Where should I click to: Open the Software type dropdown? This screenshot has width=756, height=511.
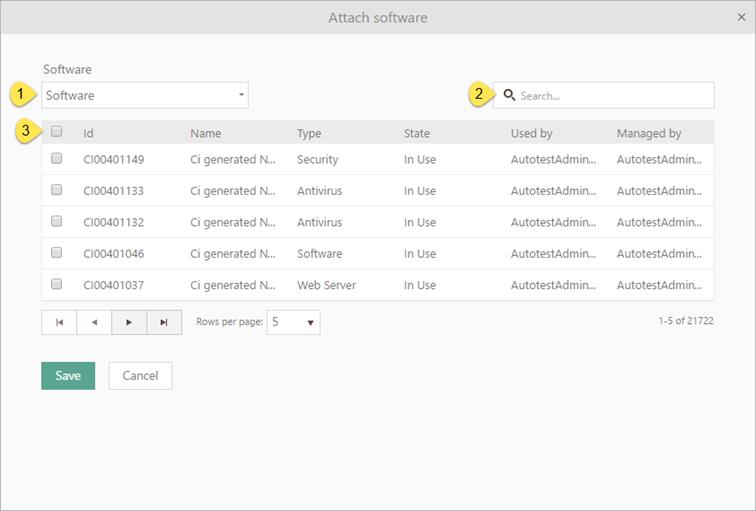[145, 95]
